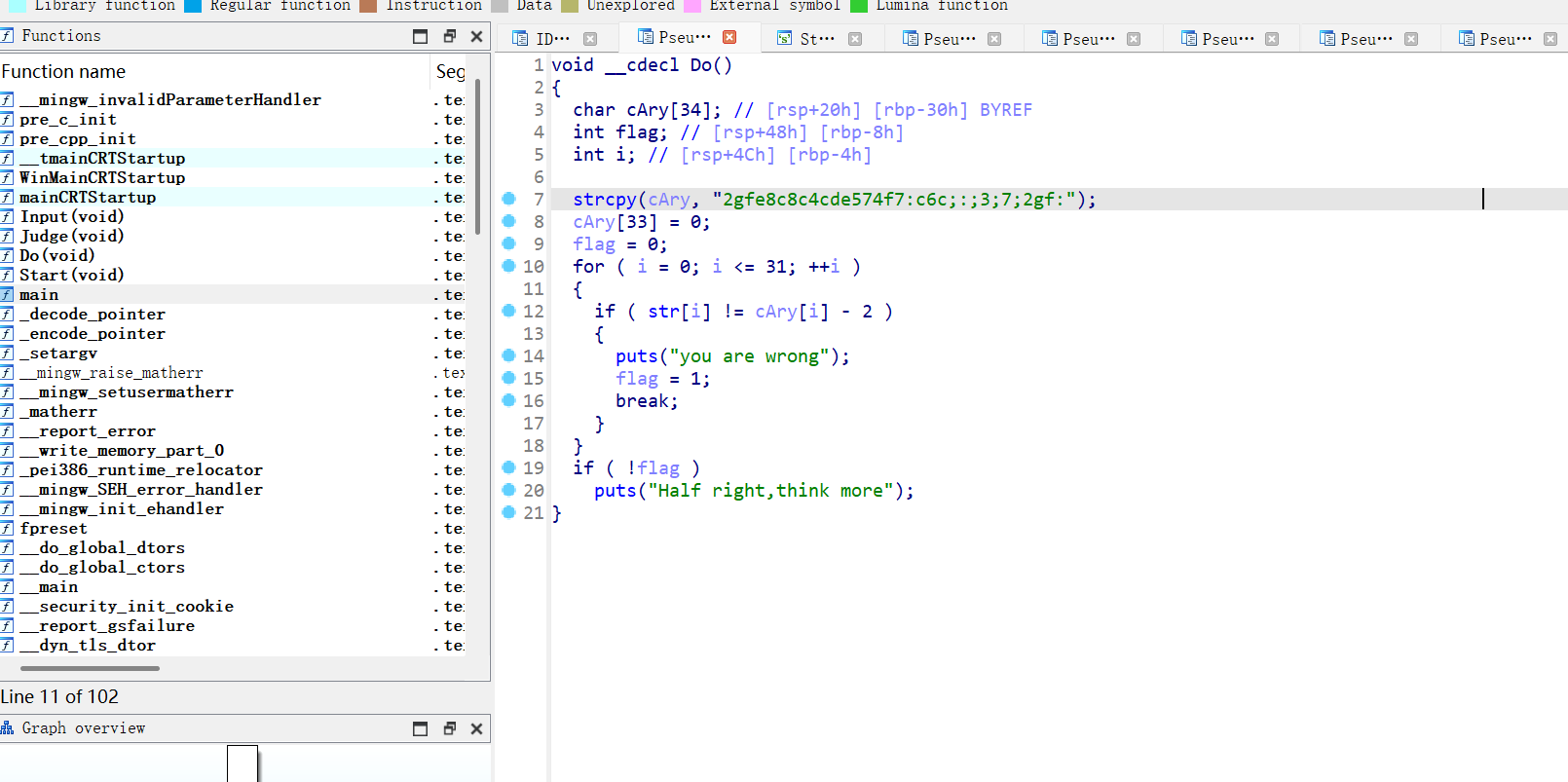Click the Instruction legend color swatch
Image resolution: width=1568 pixels, height=782 pixels.
click(x=368, y=6)
